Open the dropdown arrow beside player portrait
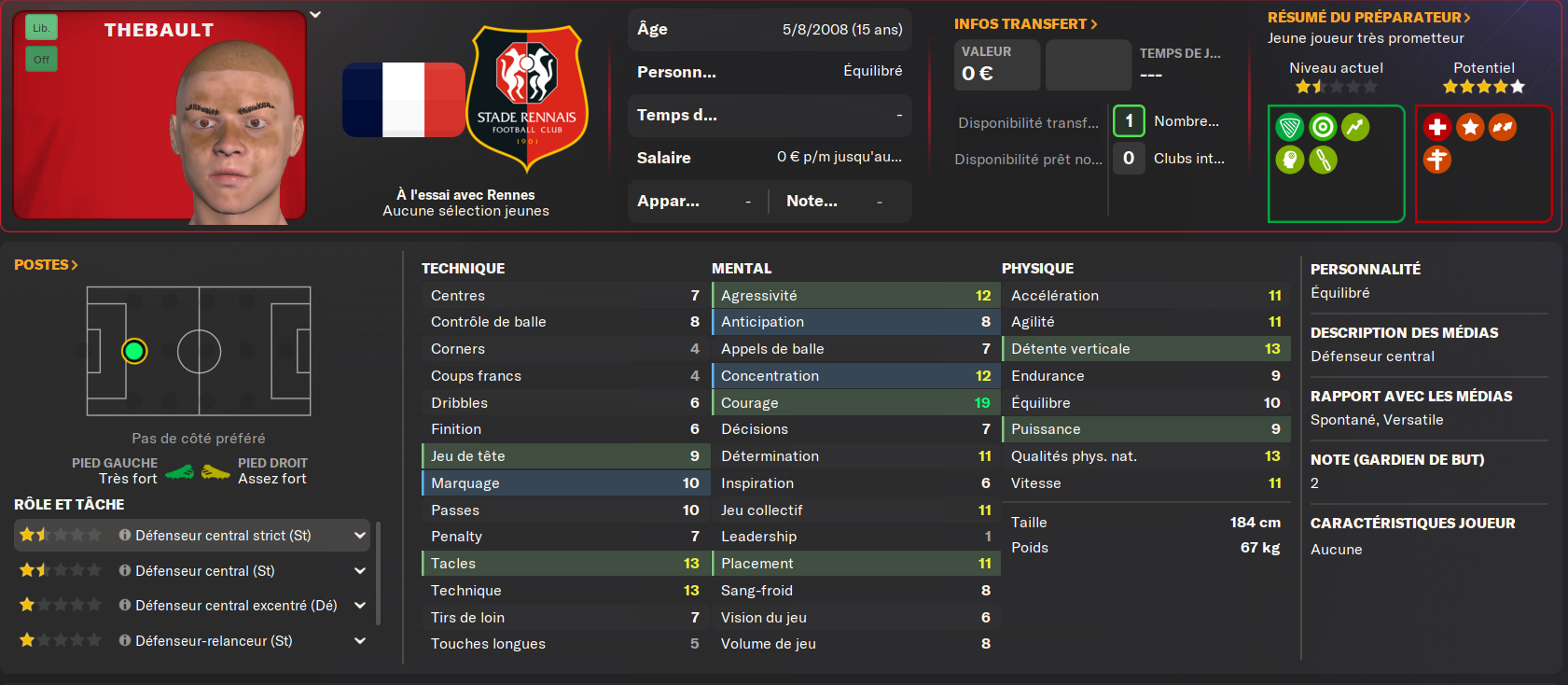 click(x=315, y=15)
